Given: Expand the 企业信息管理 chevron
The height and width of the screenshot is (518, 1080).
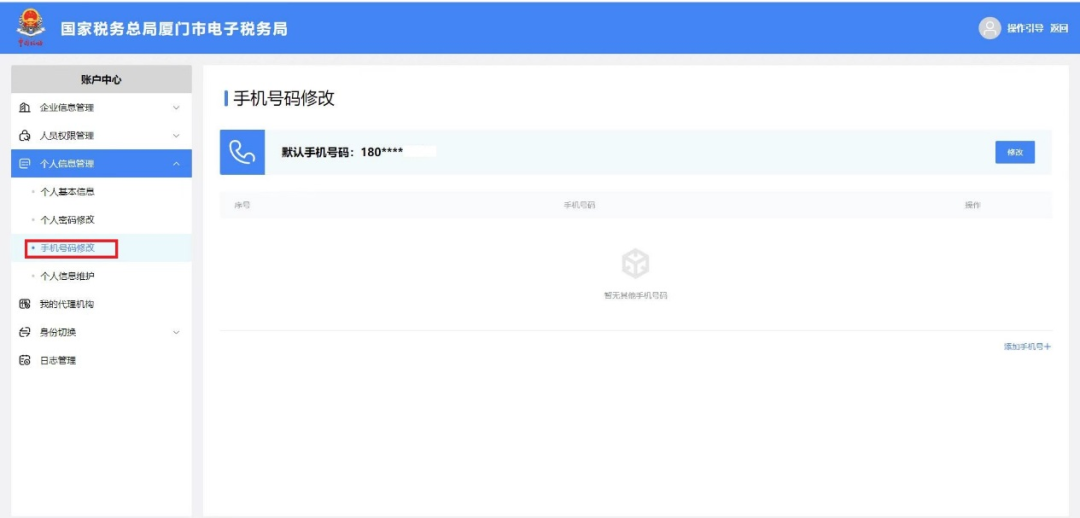Looking at the screenshot, I should pos(176,108).
